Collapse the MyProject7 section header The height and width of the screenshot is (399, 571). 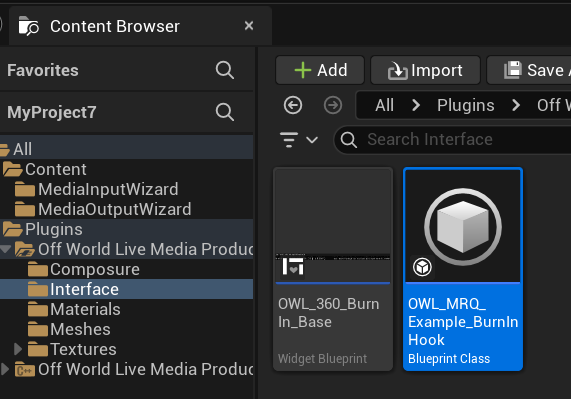pyautogui.click(x=52, y=112)
